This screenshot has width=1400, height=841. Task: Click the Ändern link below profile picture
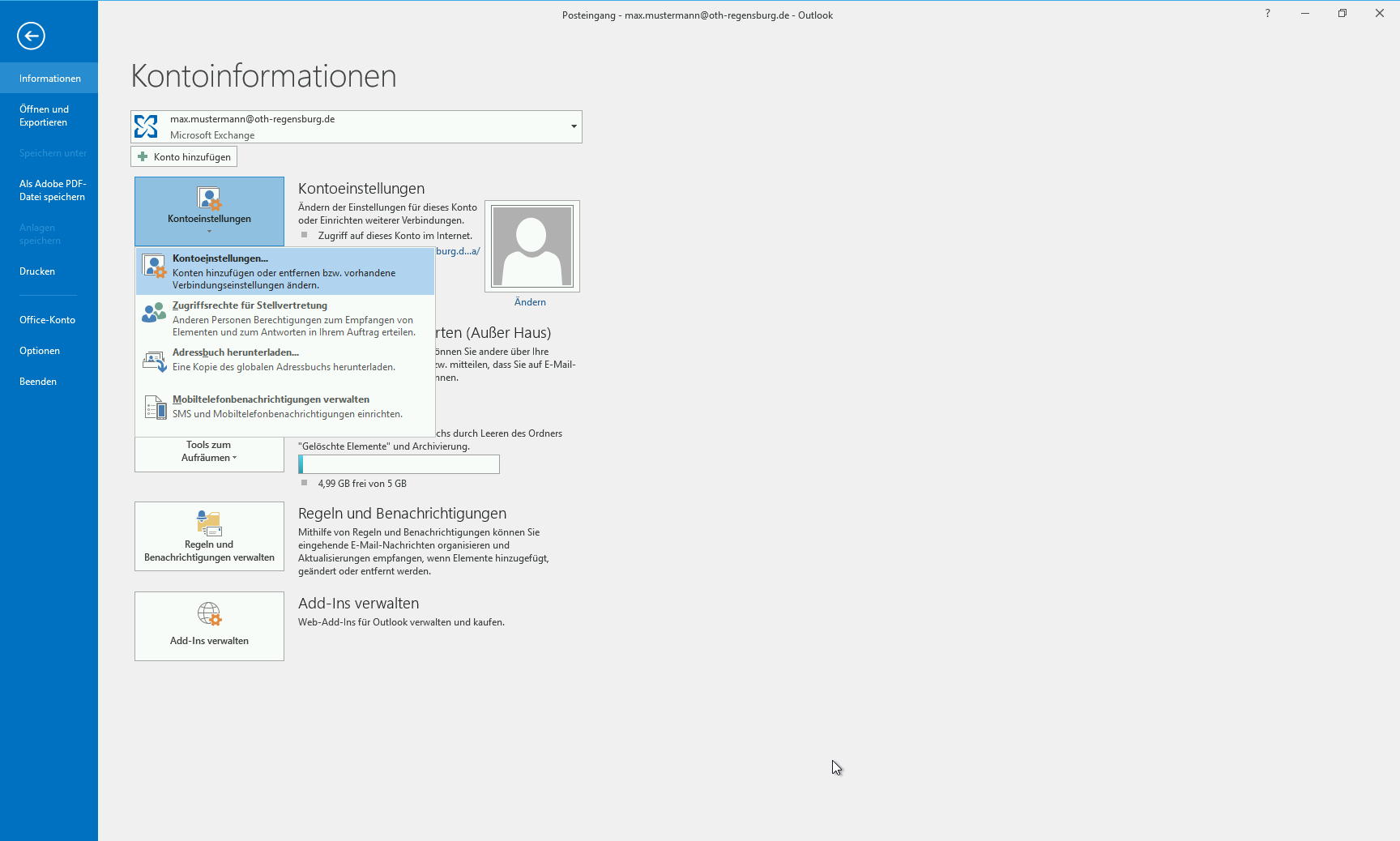point(530,302)
